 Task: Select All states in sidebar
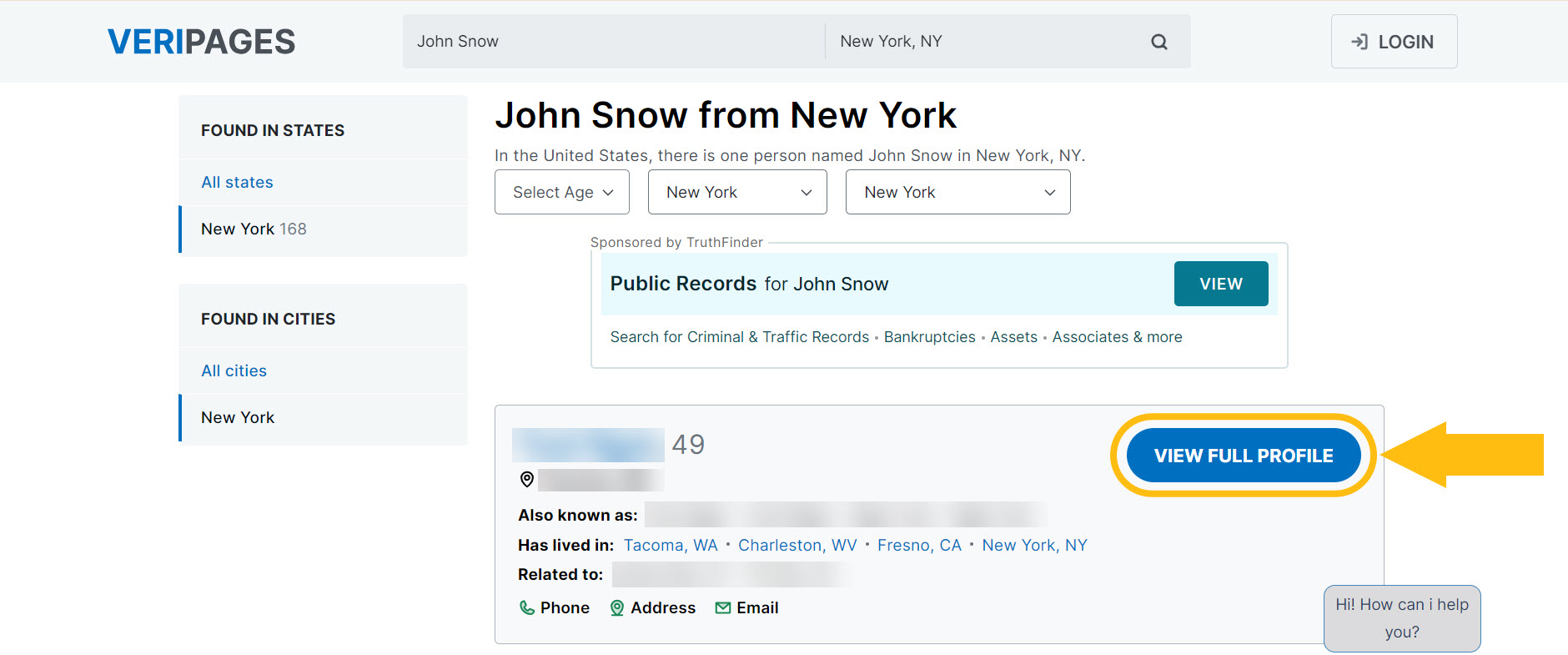237,183
